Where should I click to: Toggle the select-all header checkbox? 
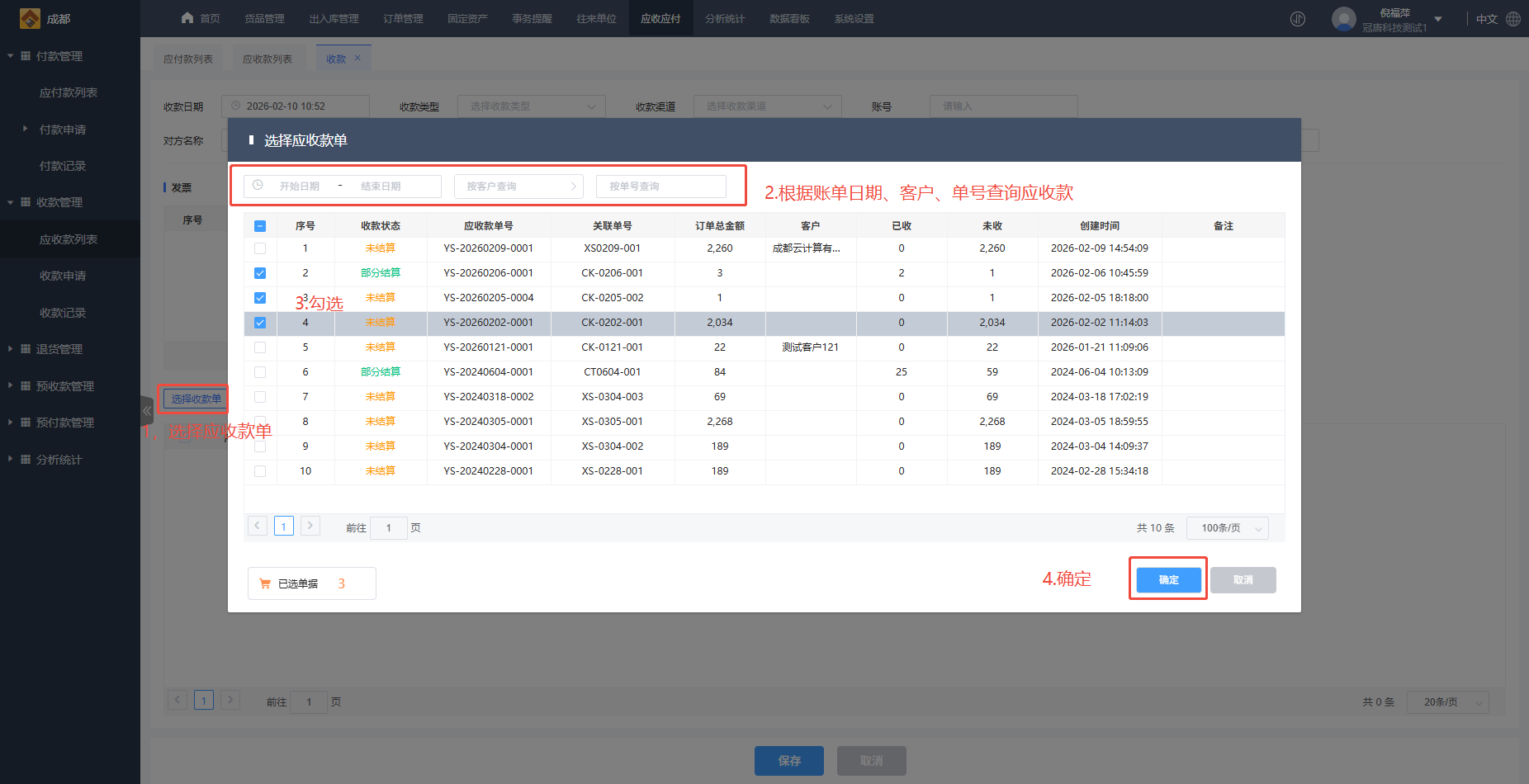(260, 226)
